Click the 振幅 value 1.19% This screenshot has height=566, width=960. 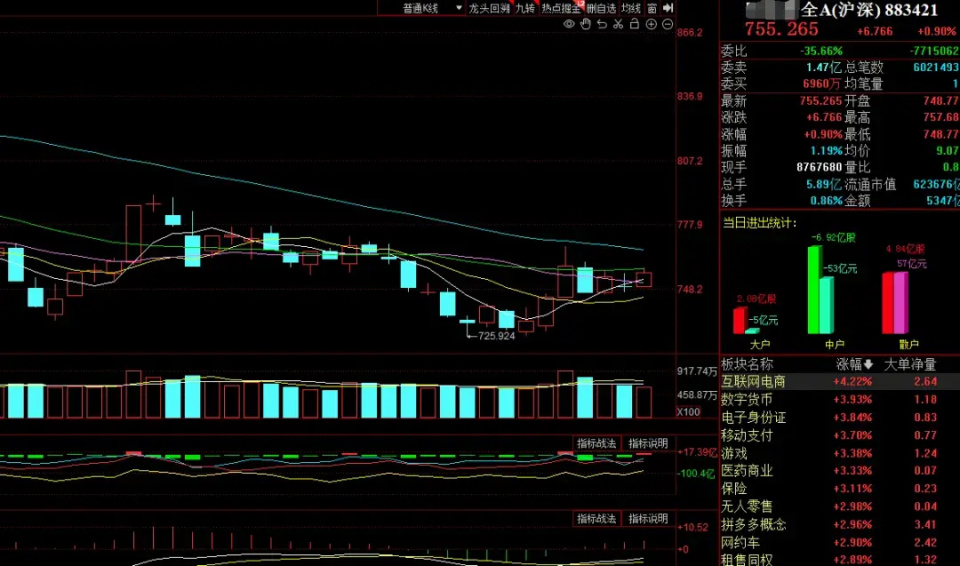(x=828, y=151)
